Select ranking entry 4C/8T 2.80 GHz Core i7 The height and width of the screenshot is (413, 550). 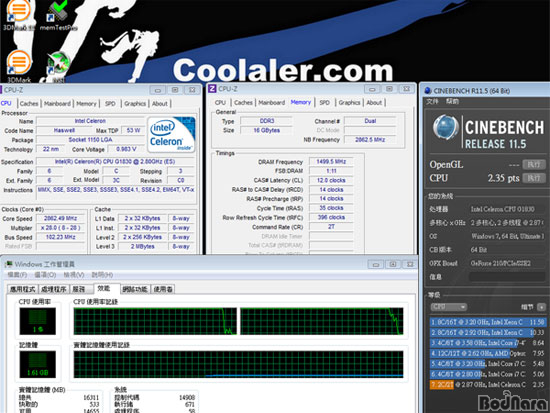point(488,374)
